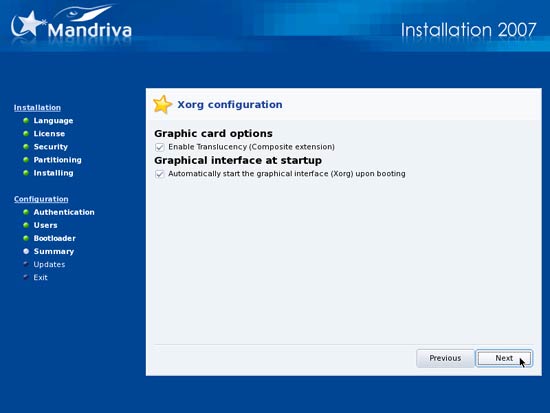Screen dimensions: 550x413
Task: Click green bullet beside Users
Action: 26,225
